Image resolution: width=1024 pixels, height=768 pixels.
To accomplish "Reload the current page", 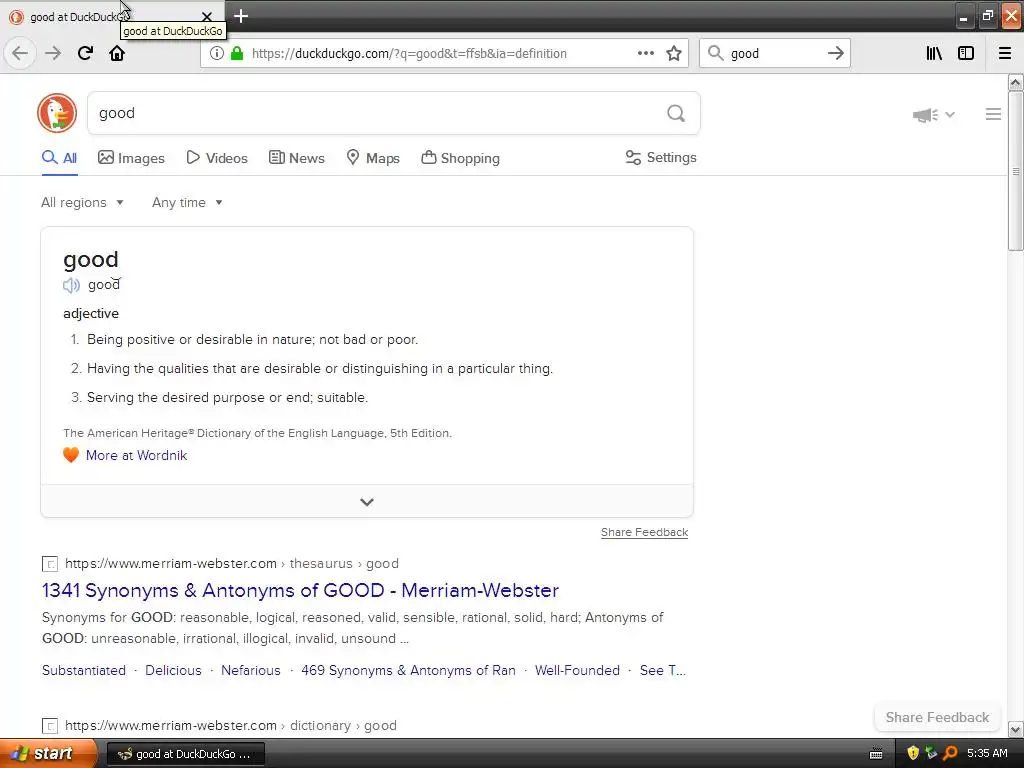I will pyautogui.click(x=85, y=54).
